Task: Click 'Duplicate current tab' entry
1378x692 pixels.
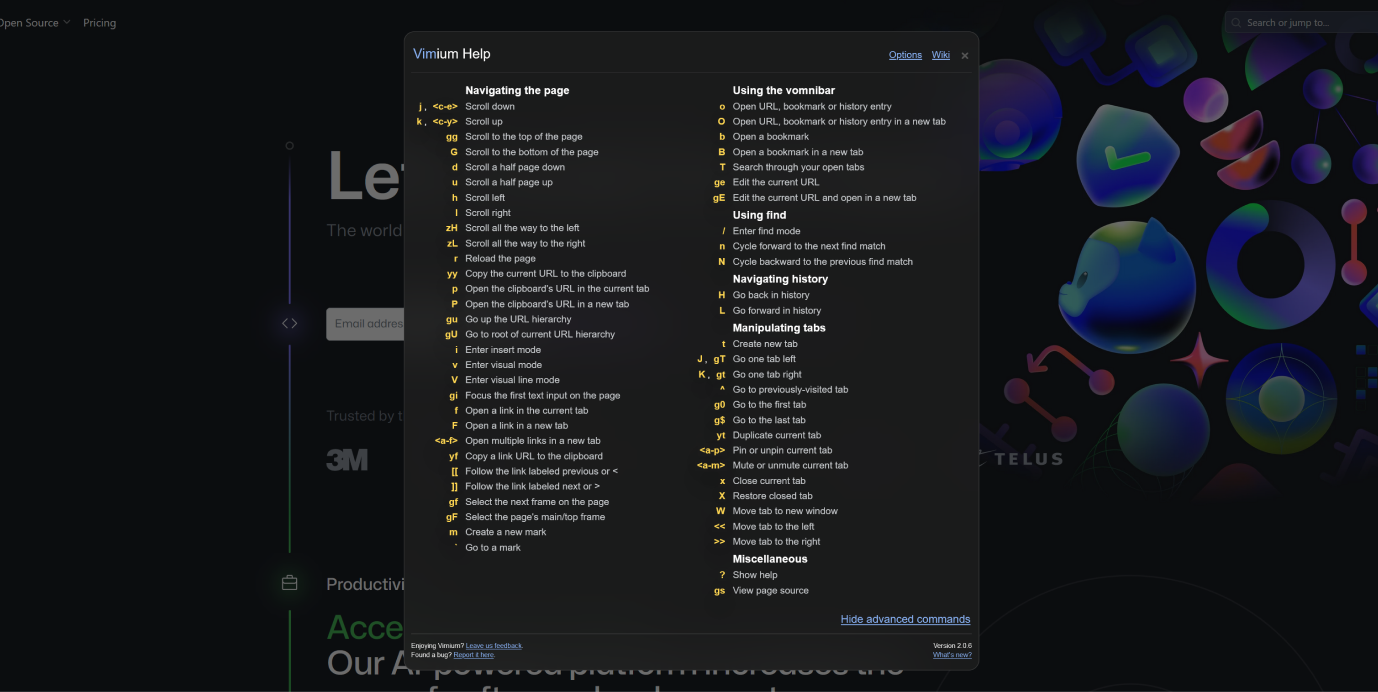Action: click(777, 435)
